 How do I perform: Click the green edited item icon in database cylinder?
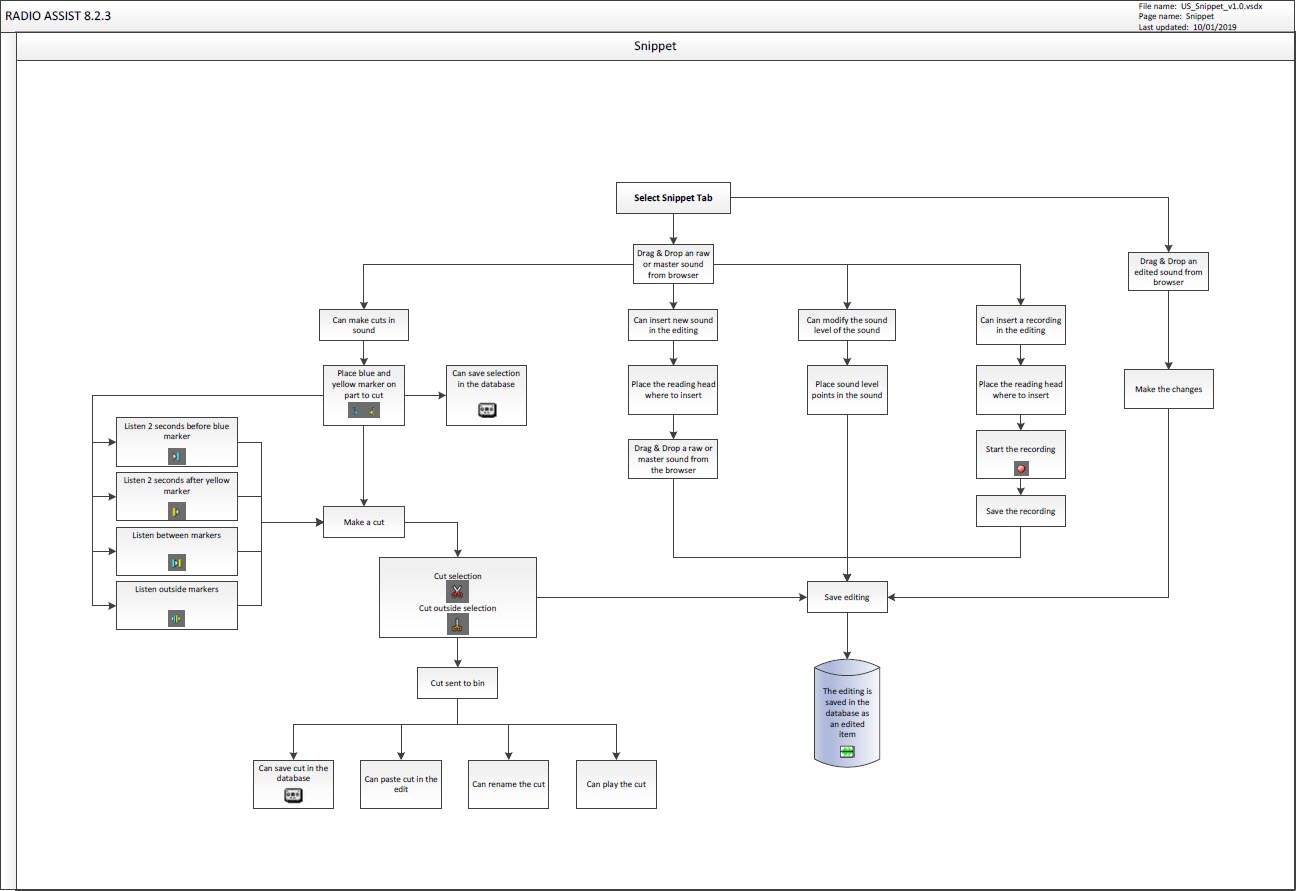point(847,752)
